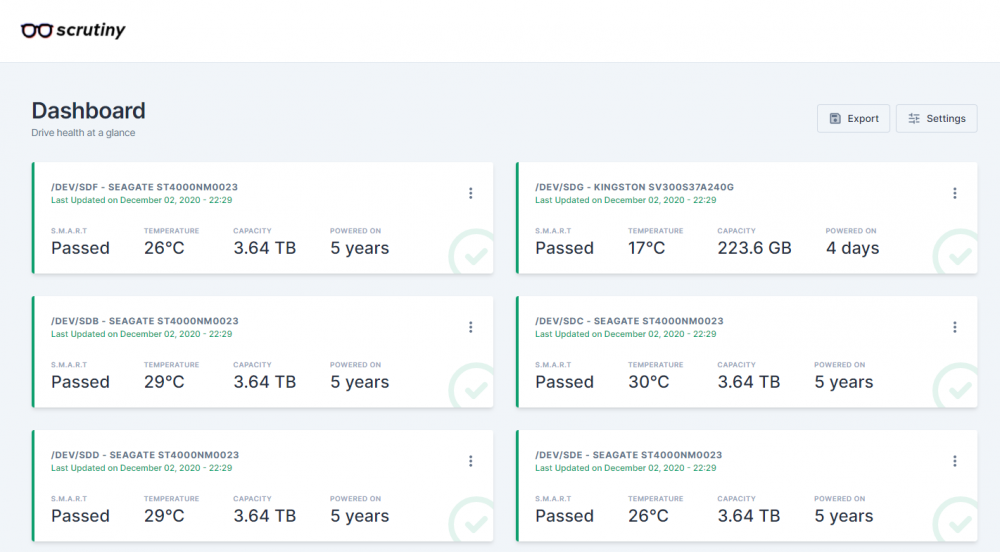Click the '5 years' powered on value for /DEV/SDC
1000x552 pixels.
(x=844, y=382)
